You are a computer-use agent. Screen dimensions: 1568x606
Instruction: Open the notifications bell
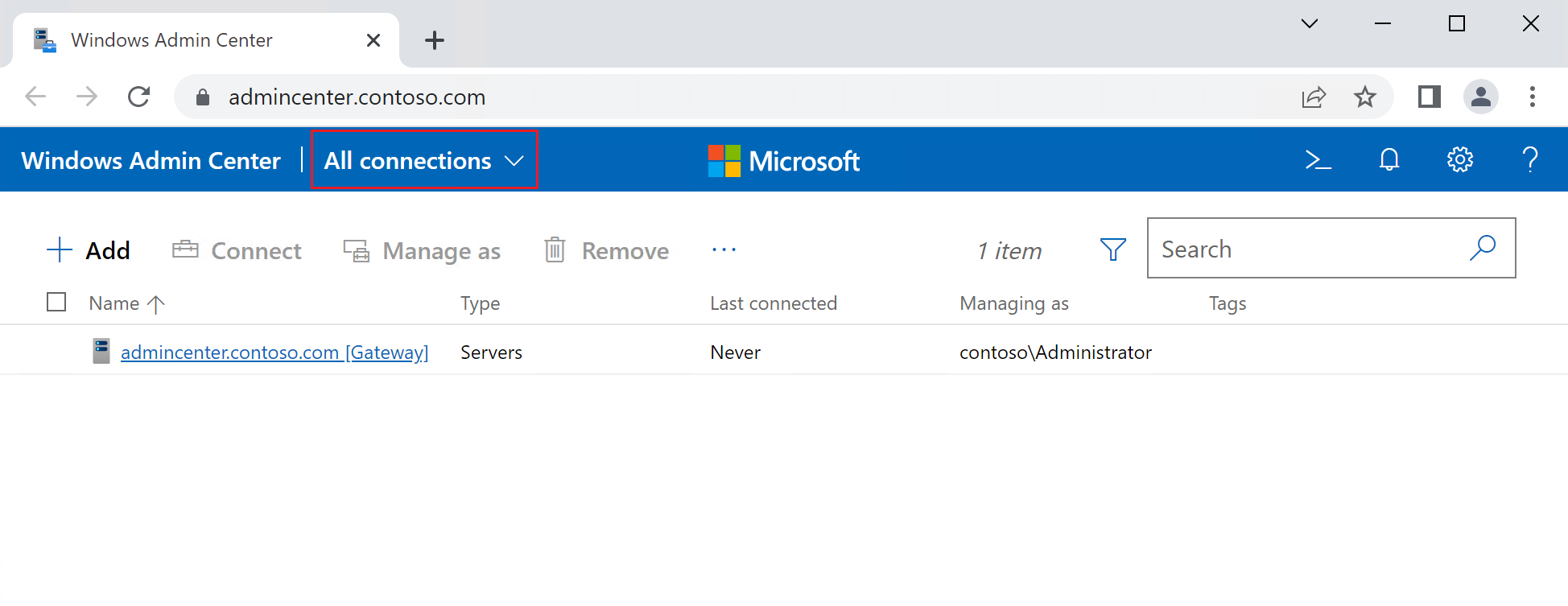click(1389, 160)
